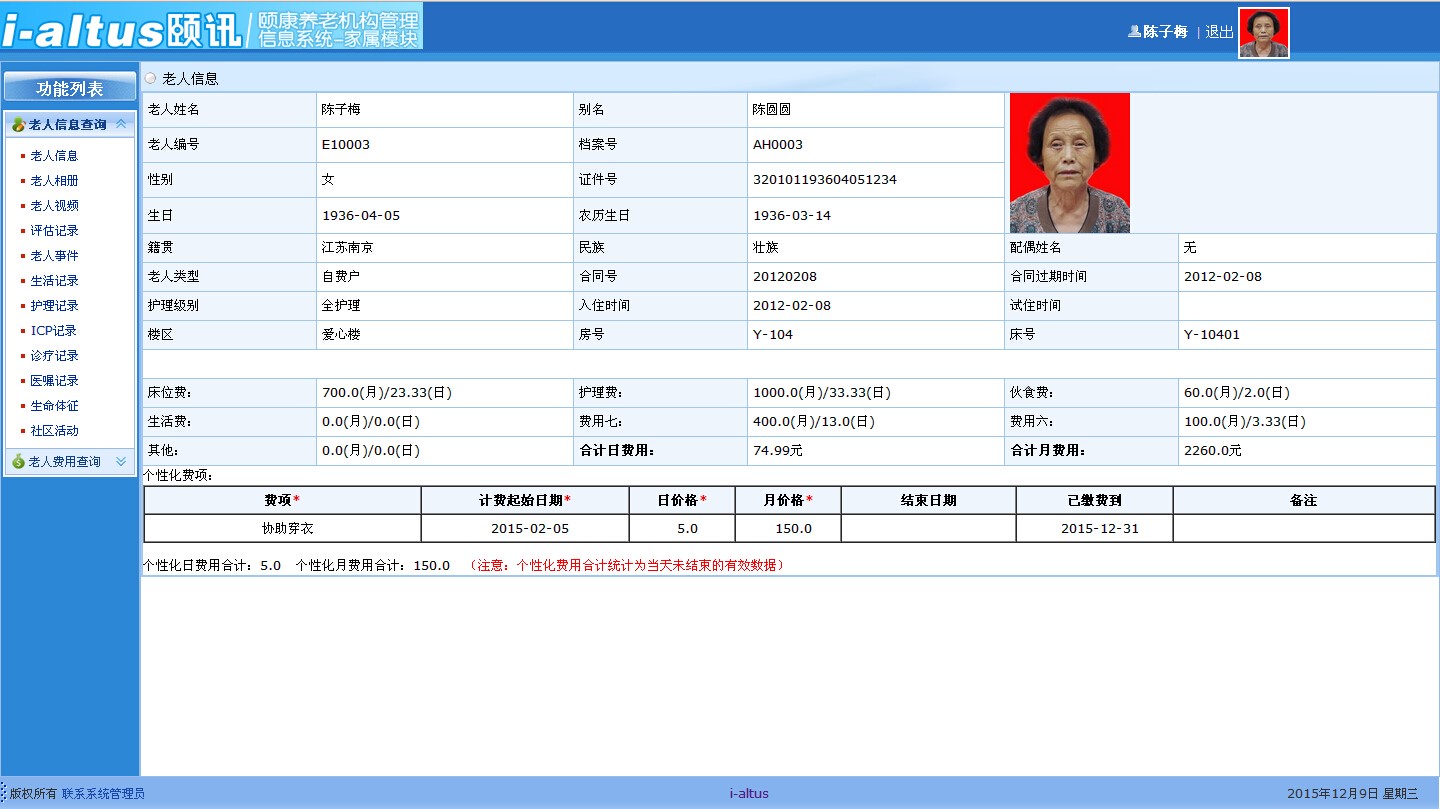Image resolution: width=1440 pixels, height=809 pixels.
Task: Open 护理记录 in the function list
Action: (x=54, y=306)
